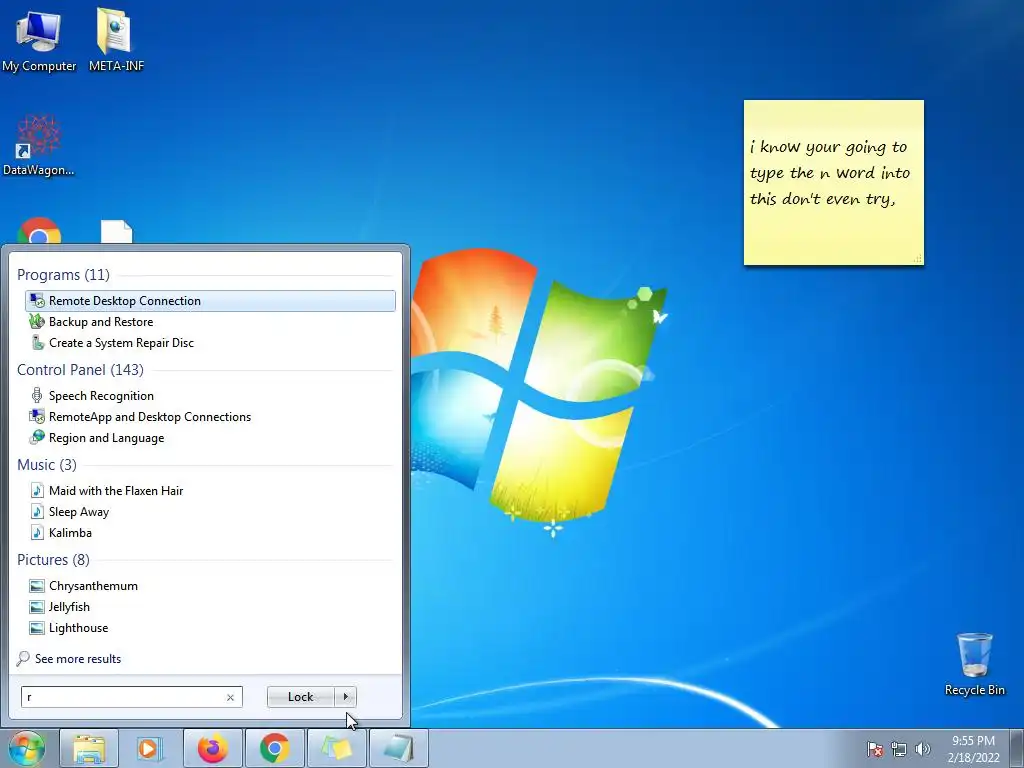Image resolution: width=1024 pixels, height=768 pixels.
Task: Click the notepad taskbar icon
Action: coord(399,749)
